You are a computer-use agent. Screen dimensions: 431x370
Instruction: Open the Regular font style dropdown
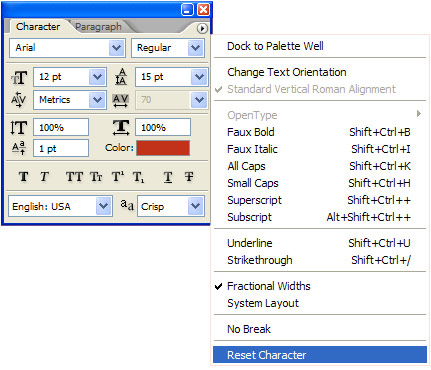click(196, 48)
